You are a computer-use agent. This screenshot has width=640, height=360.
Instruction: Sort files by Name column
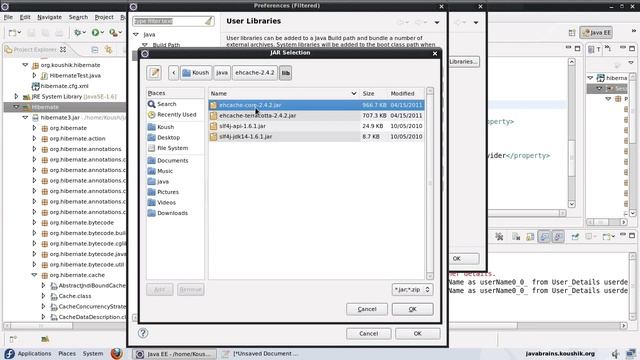tap(283, 93)
